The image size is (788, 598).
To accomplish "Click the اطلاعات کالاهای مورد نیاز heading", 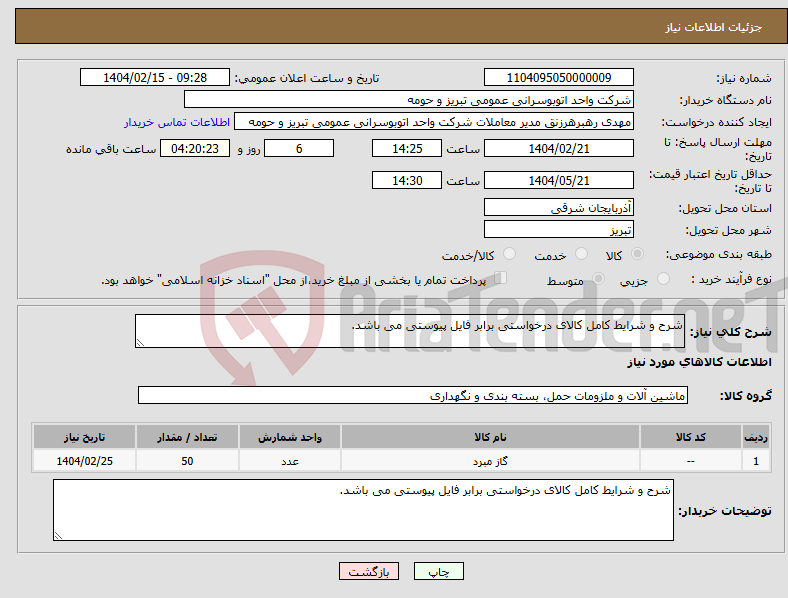I will [699, 362].
